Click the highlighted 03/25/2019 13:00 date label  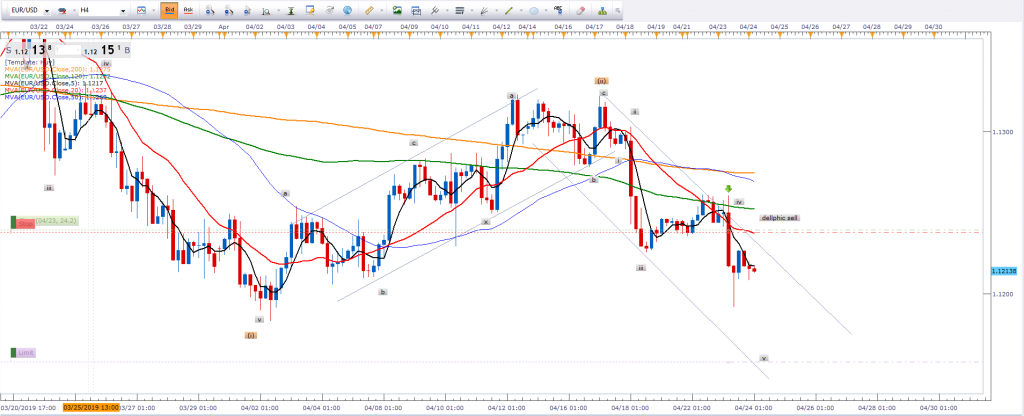coord(91,408)
